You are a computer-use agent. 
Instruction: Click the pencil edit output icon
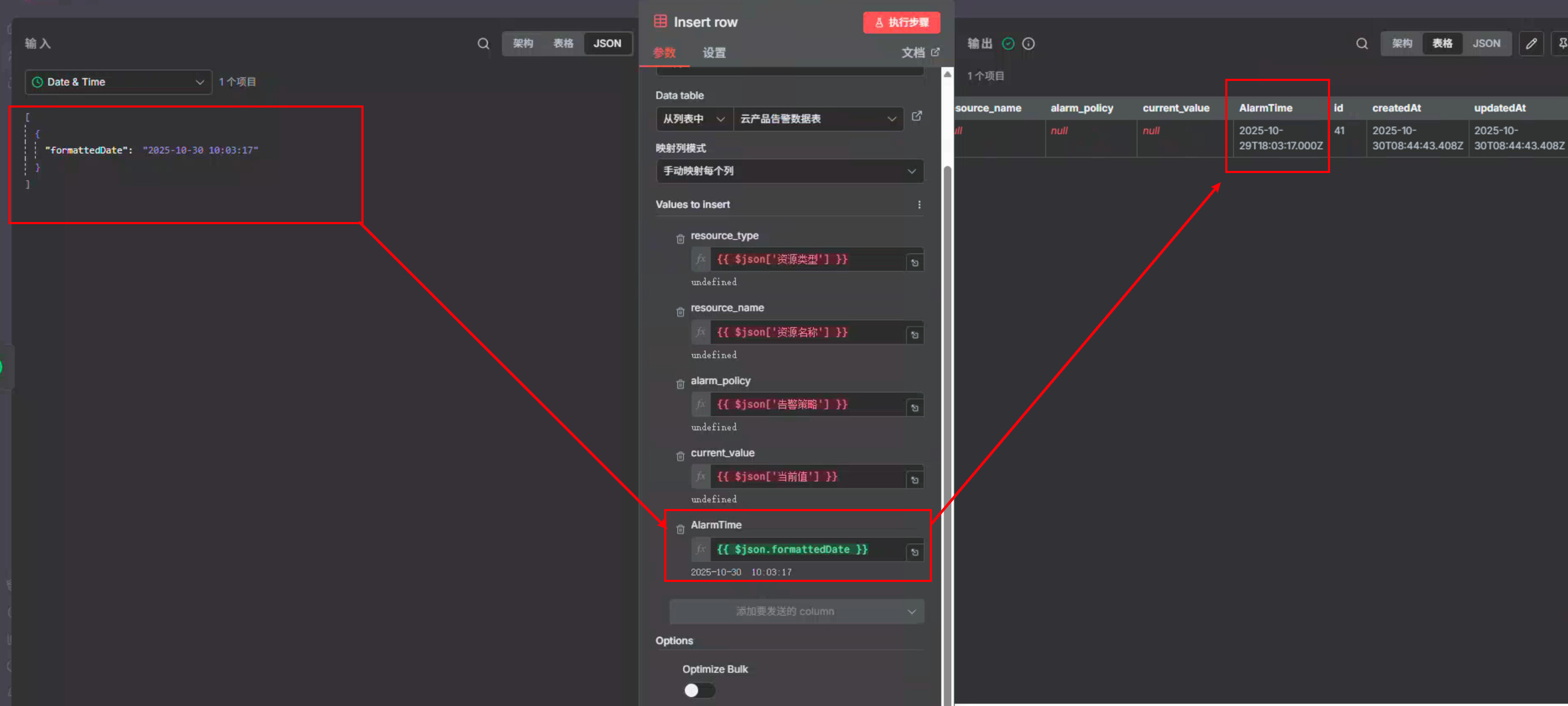point(1530,44)
